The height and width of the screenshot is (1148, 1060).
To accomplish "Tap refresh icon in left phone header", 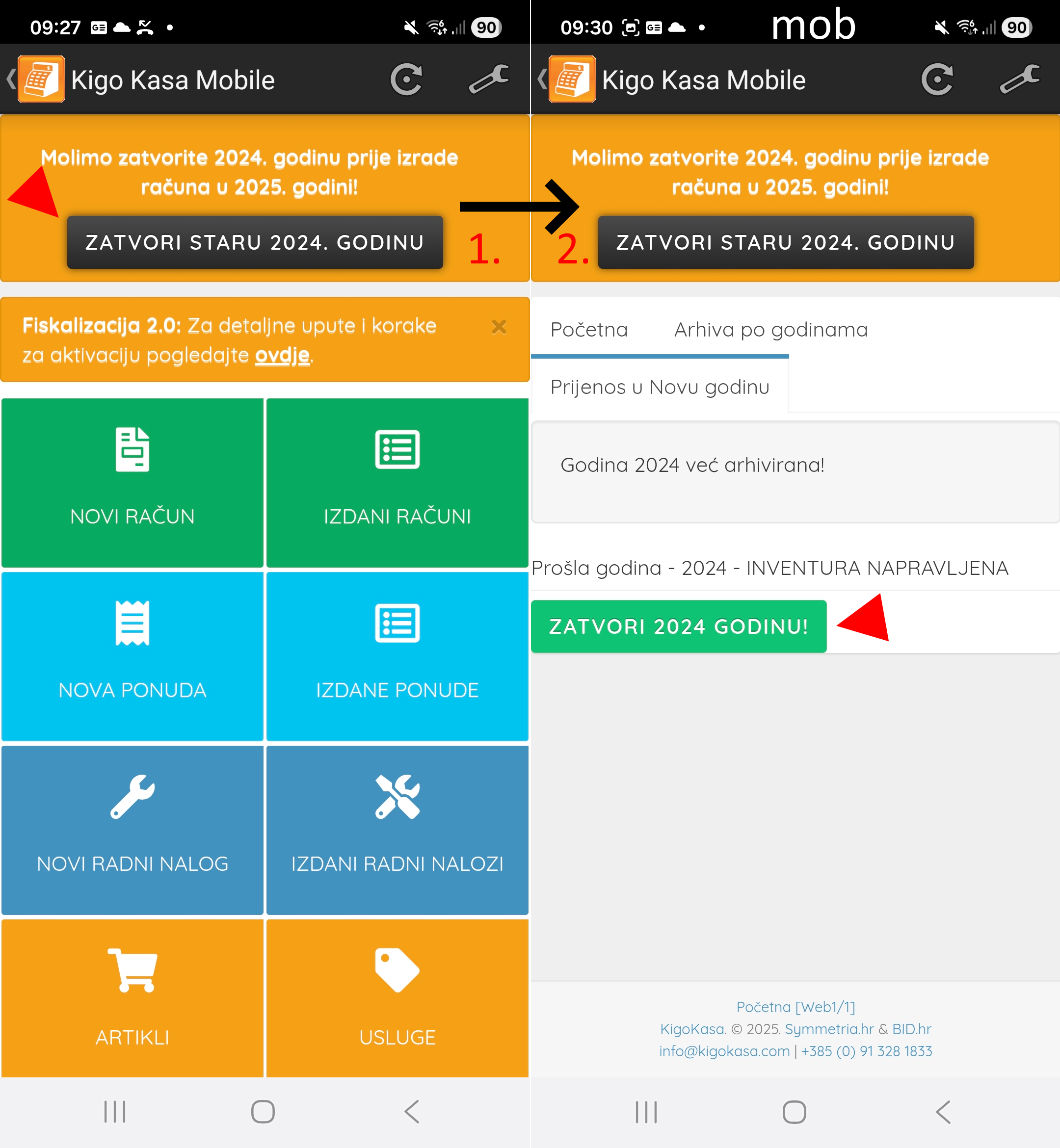I will pos(406,79).
